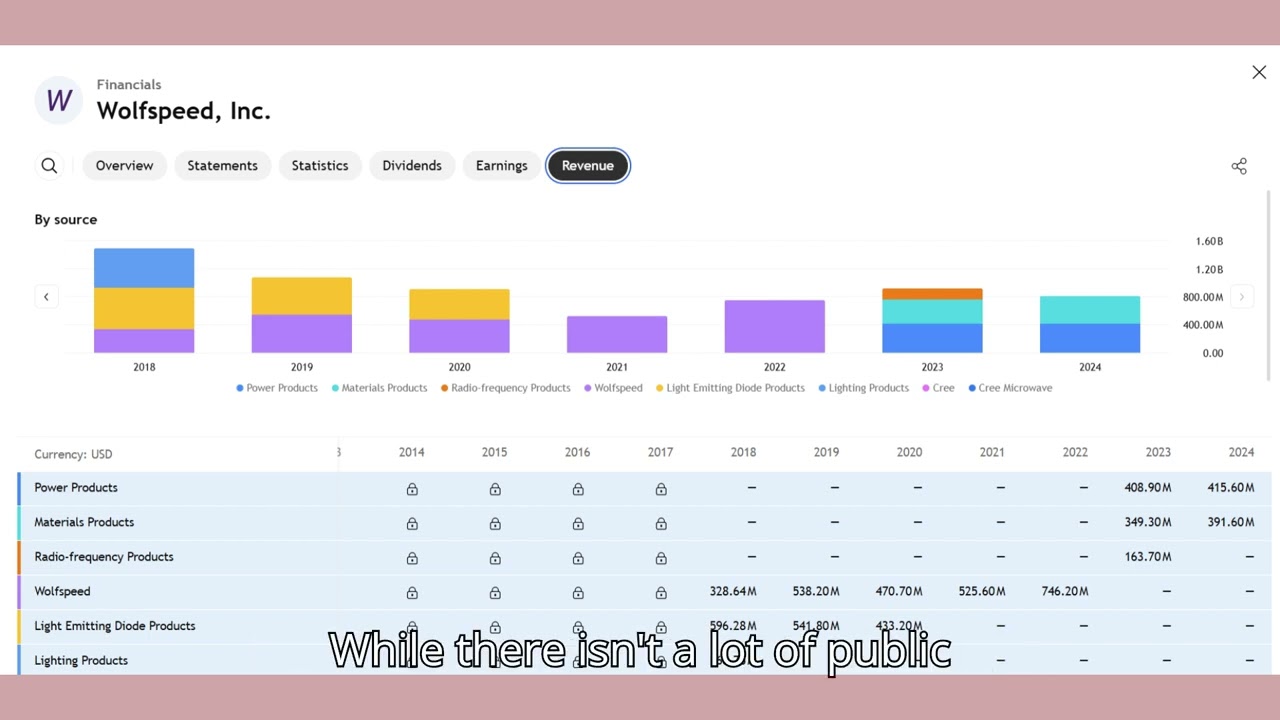Click lock icon for Power Products 2016
The height and width of the screenshot is (720, 1280).
pyautogui.click(x=578, y=489)
